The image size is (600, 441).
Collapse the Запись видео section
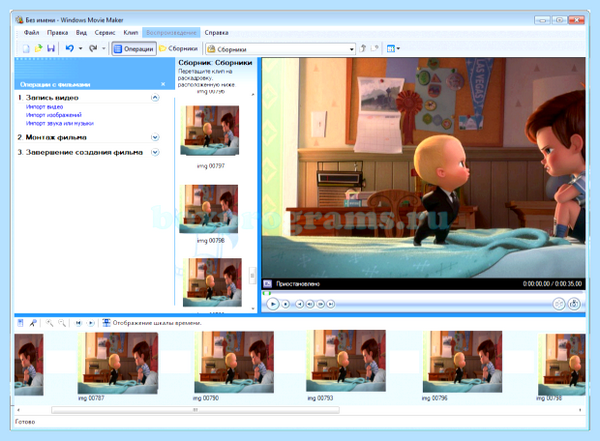(x=155, y=98)
